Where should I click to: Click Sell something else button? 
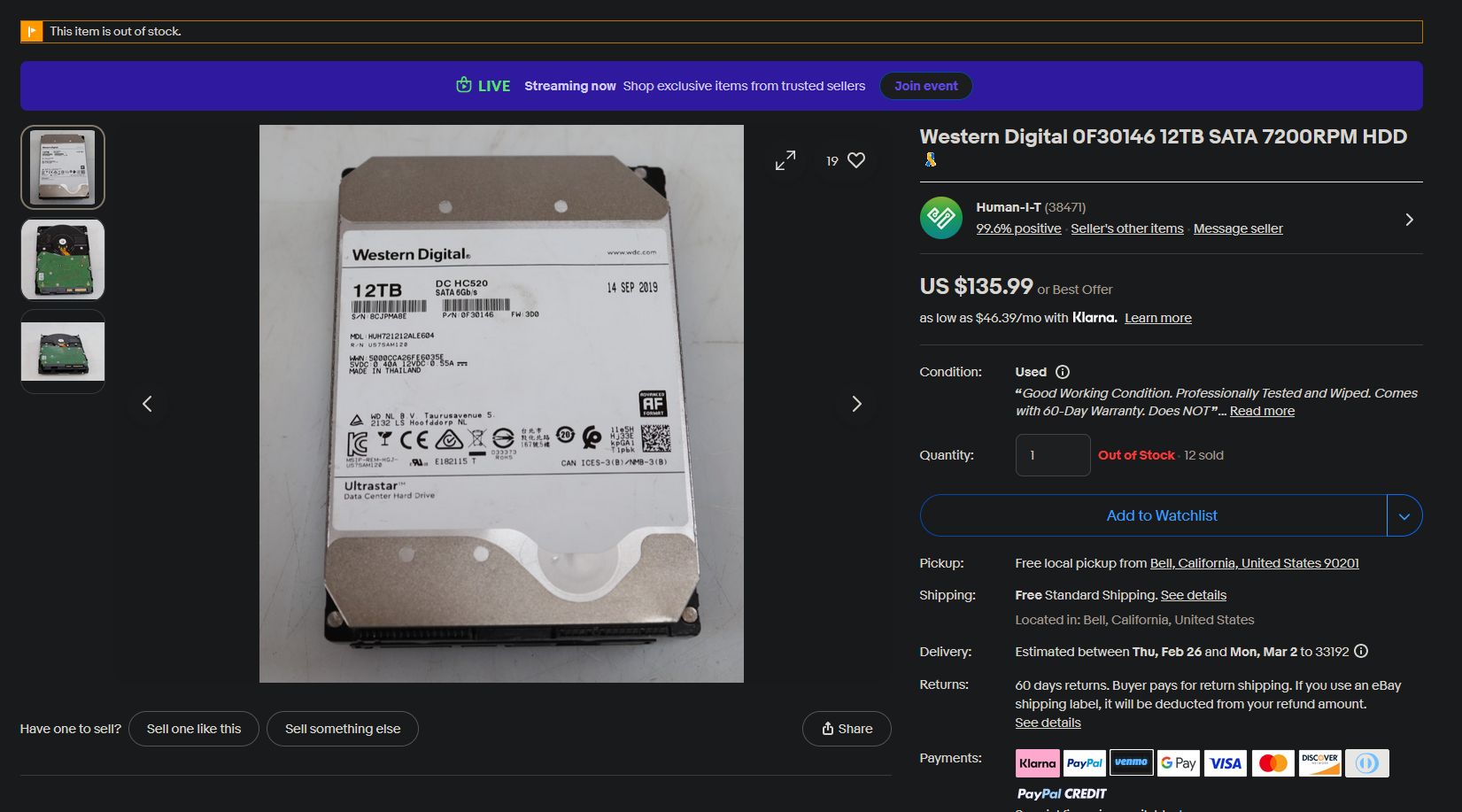[343, 729]
